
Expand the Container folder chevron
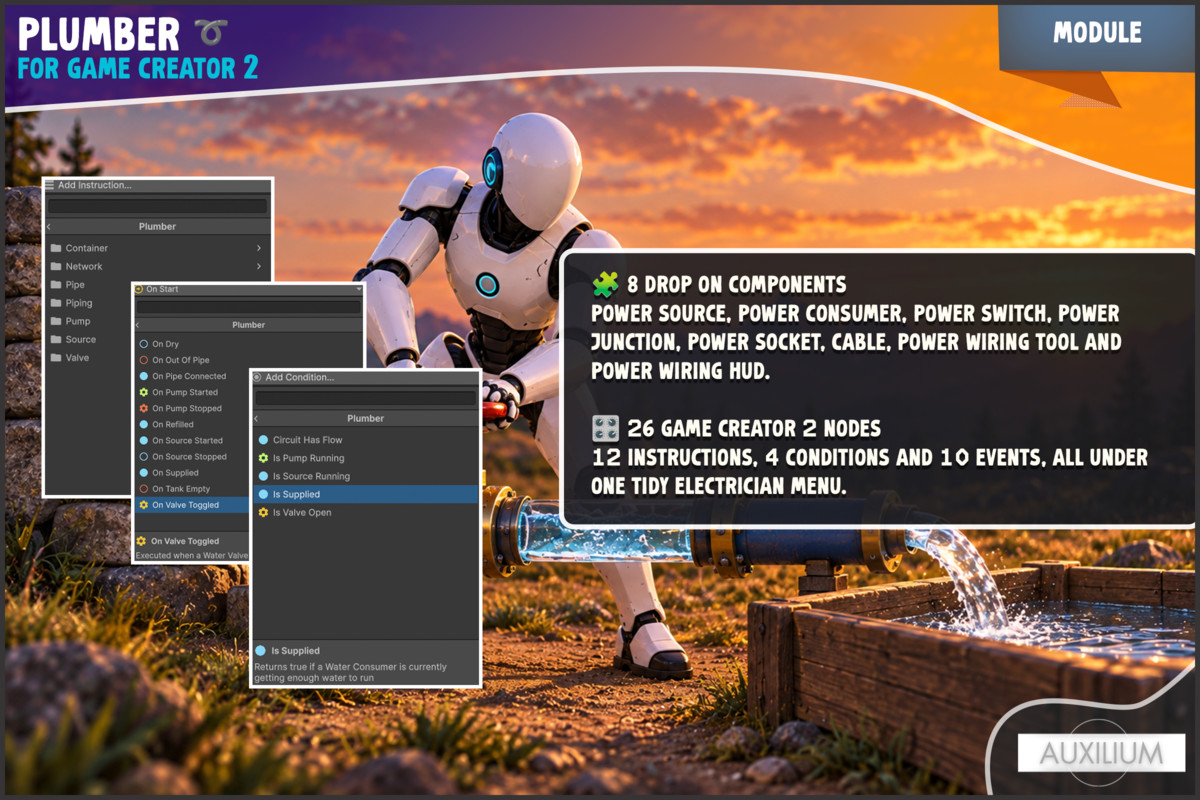point(259,248)
